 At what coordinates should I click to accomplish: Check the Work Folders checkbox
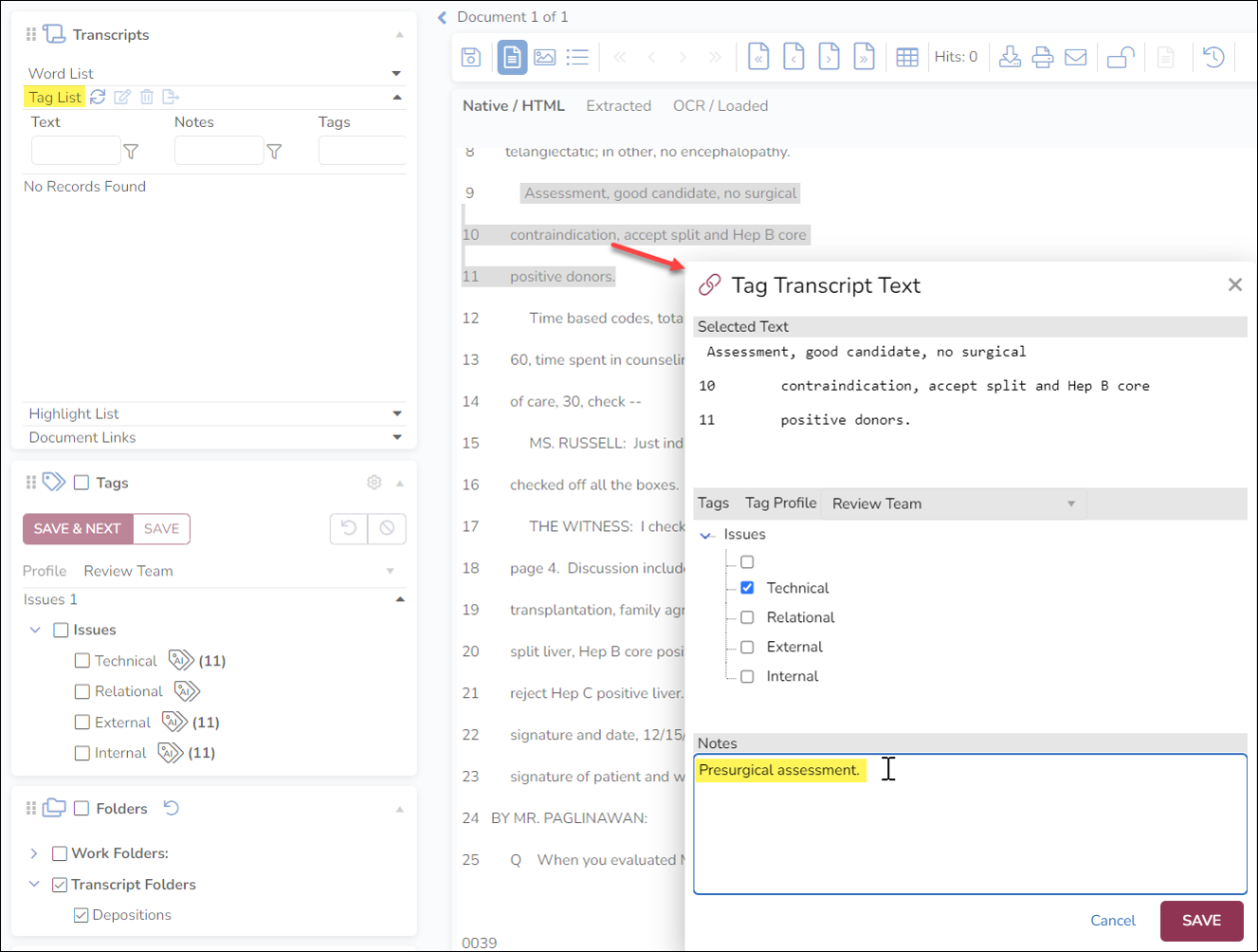[60, 853]
